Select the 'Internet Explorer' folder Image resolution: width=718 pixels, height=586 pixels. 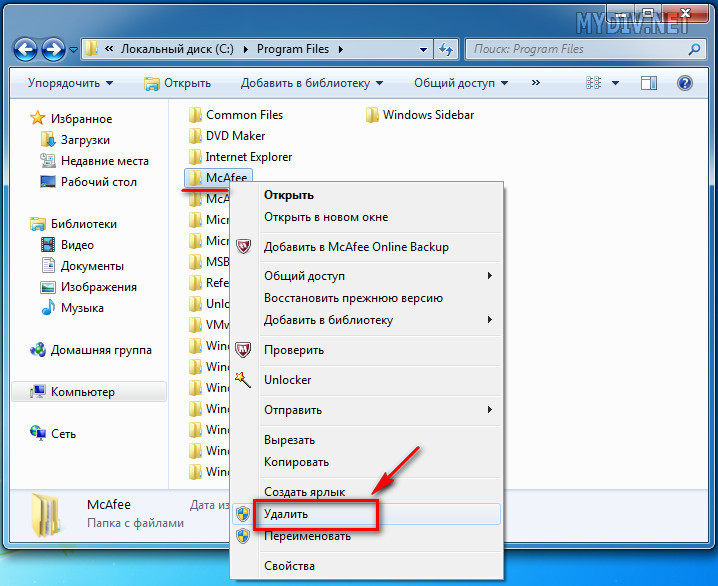click(x=240, y=157)
